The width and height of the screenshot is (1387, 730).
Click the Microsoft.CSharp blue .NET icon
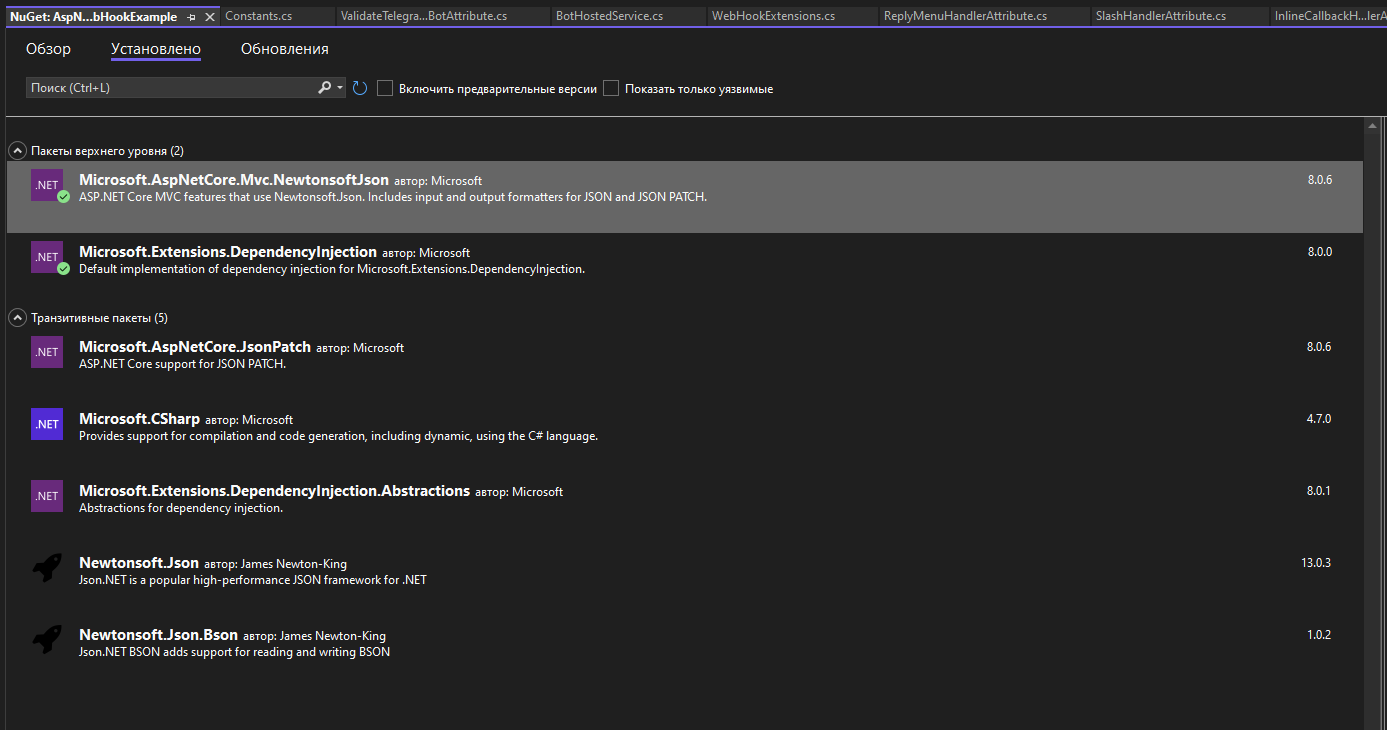pyautogui.click(x=47, y=424)
